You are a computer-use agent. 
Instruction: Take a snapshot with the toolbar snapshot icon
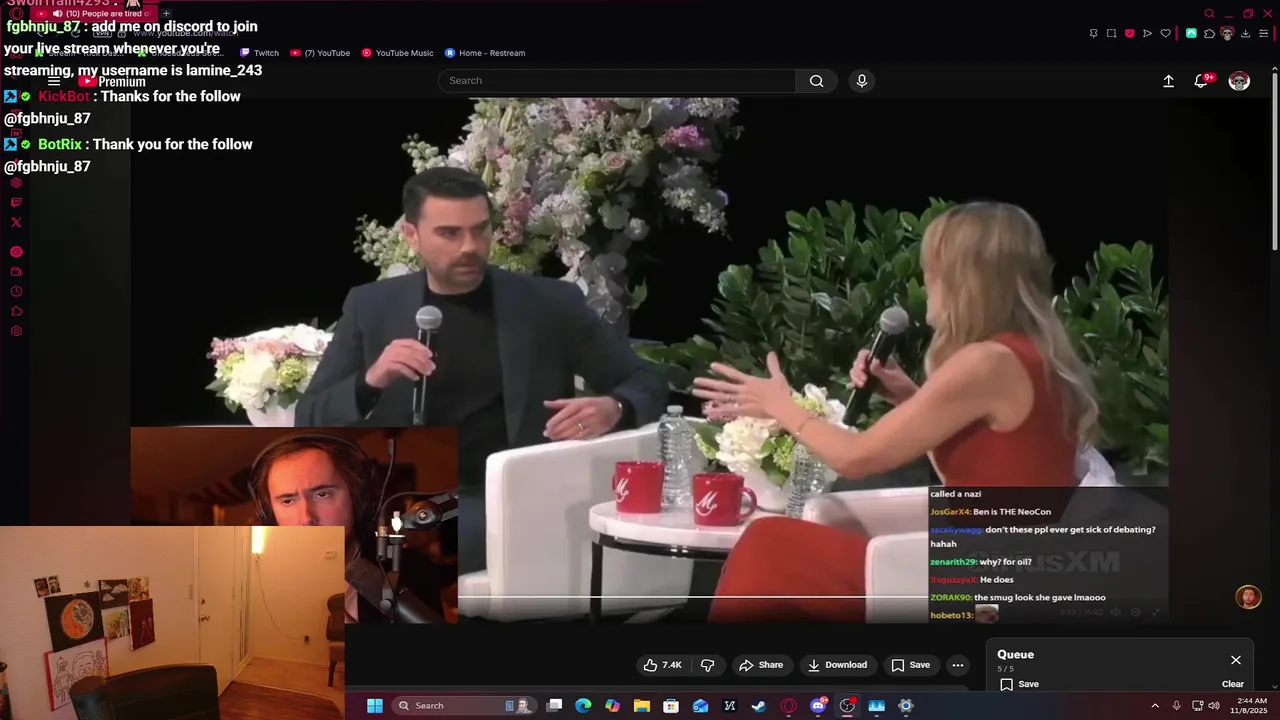tap(1111, 33)
